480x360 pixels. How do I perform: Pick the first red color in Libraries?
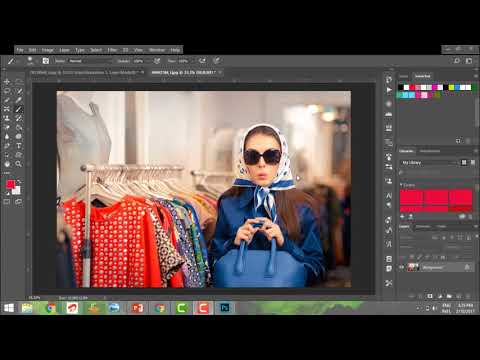411,197
